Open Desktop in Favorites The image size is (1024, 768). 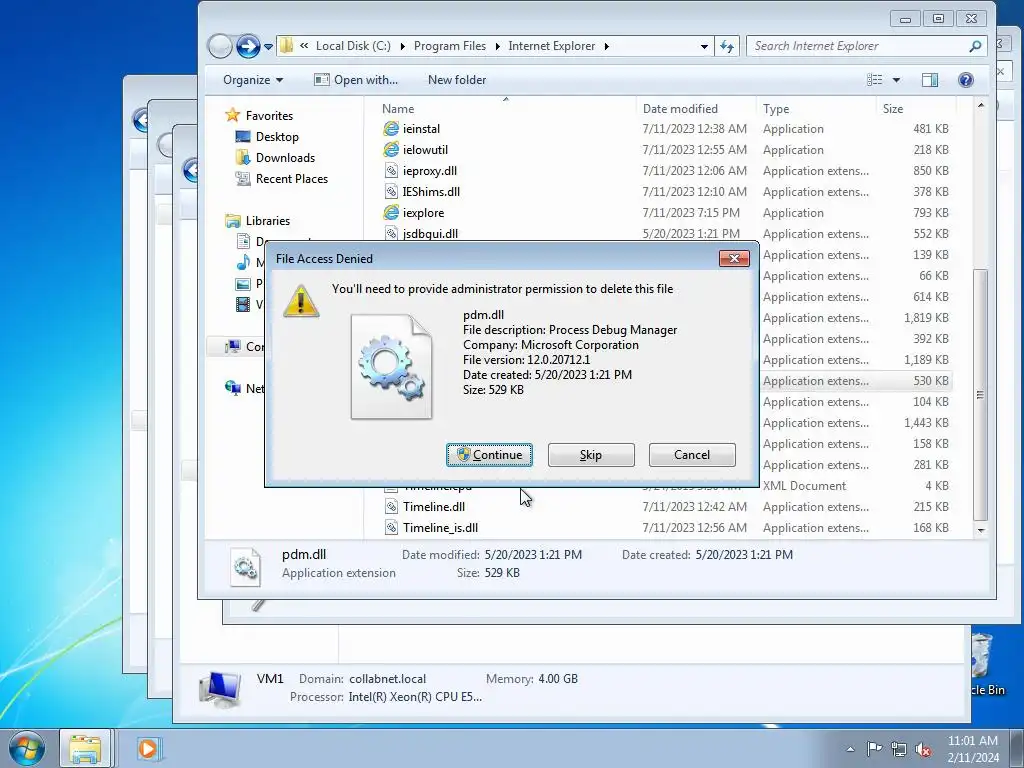coord(277,136)
